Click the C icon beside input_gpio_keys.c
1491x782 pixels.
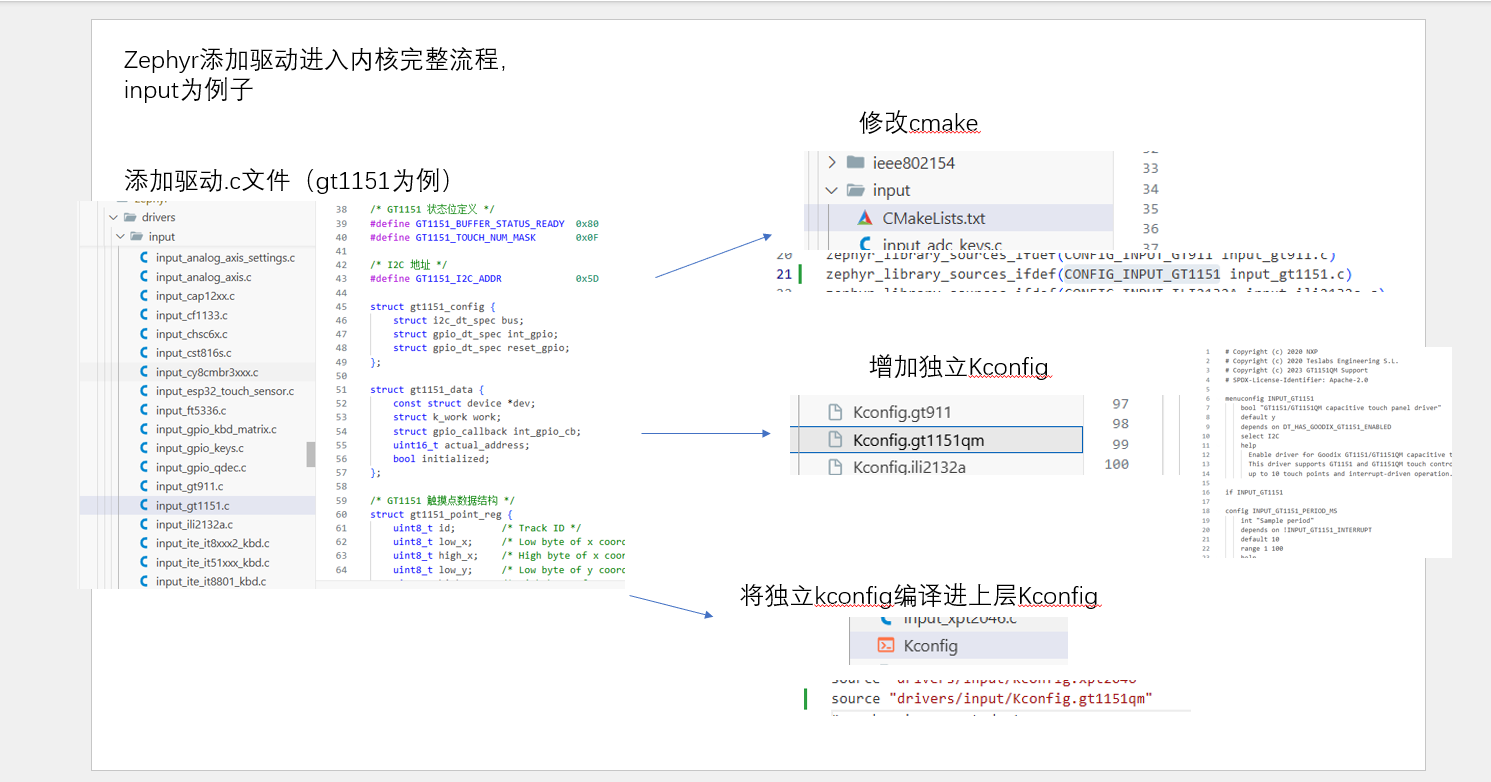point(146,448)
